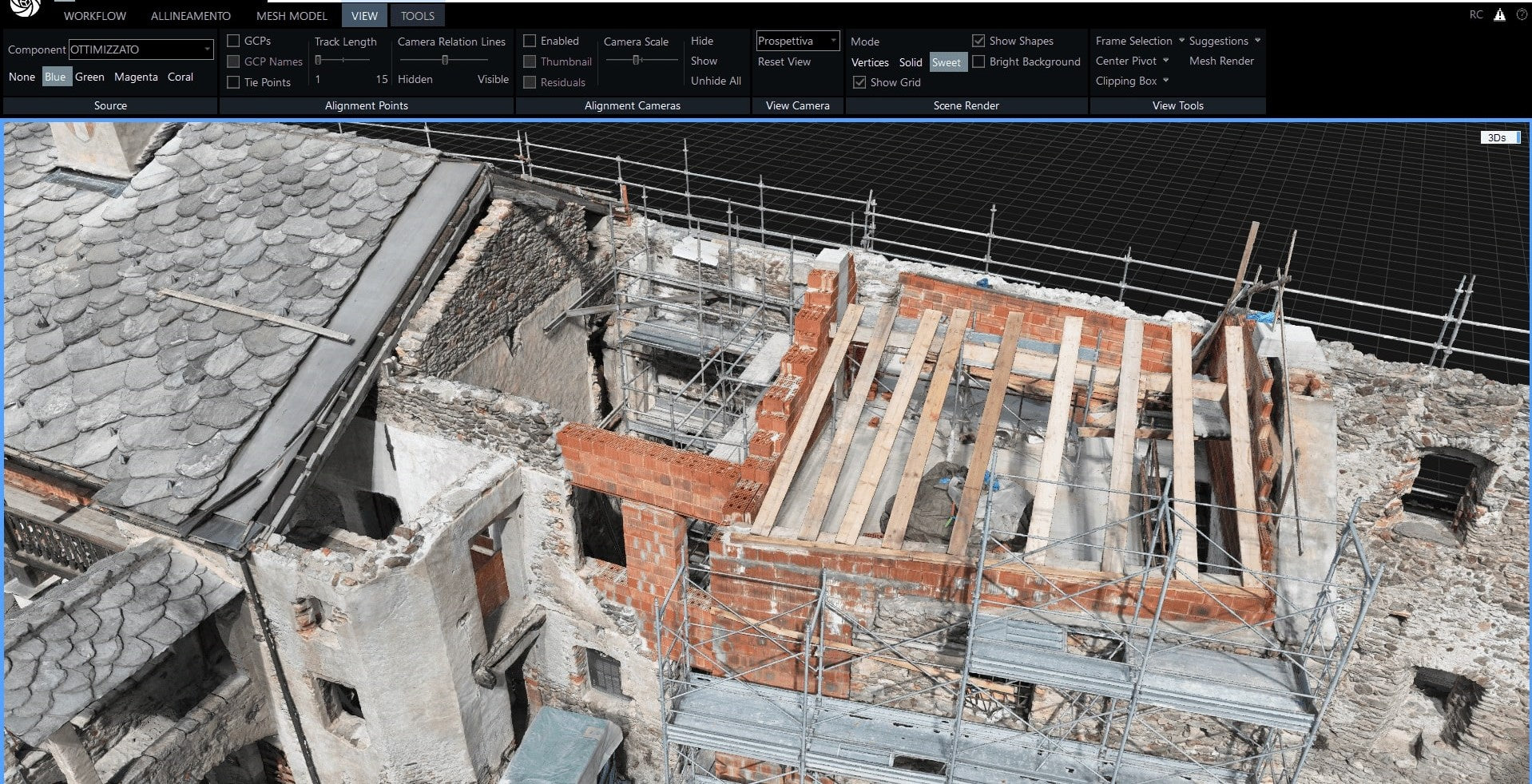
Task: Switch scene render mode to Solid
Action: tap(910, 62)
